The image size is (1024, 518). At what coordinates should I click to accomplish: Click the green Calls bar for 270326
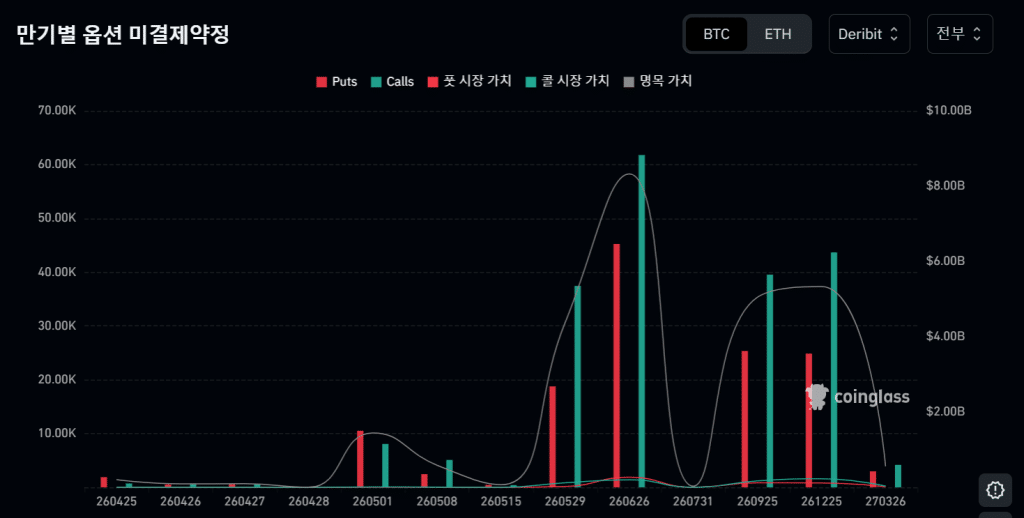click(898, 476)
